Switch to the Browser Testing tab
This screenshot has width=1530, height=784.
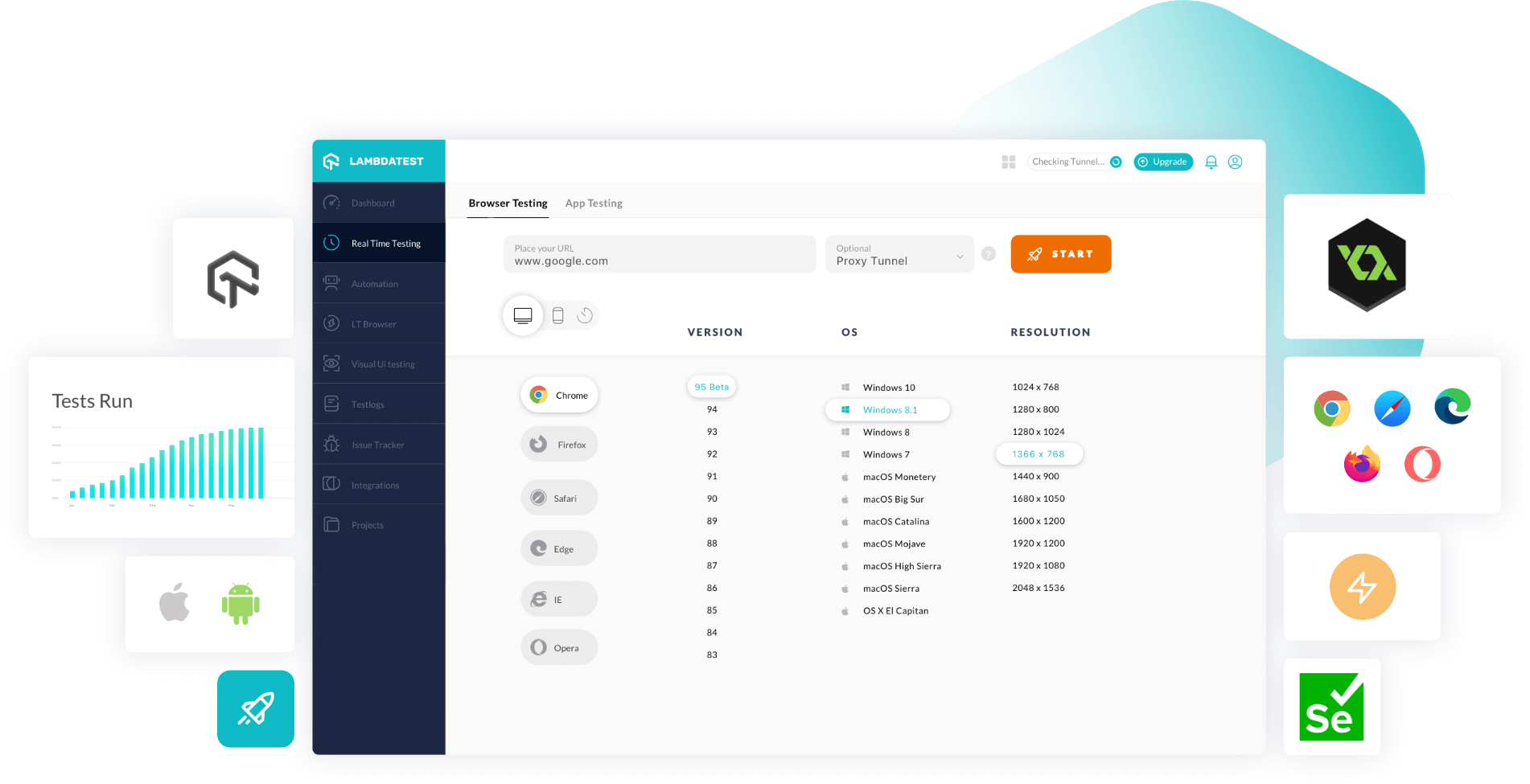click(x=508, y=203)
